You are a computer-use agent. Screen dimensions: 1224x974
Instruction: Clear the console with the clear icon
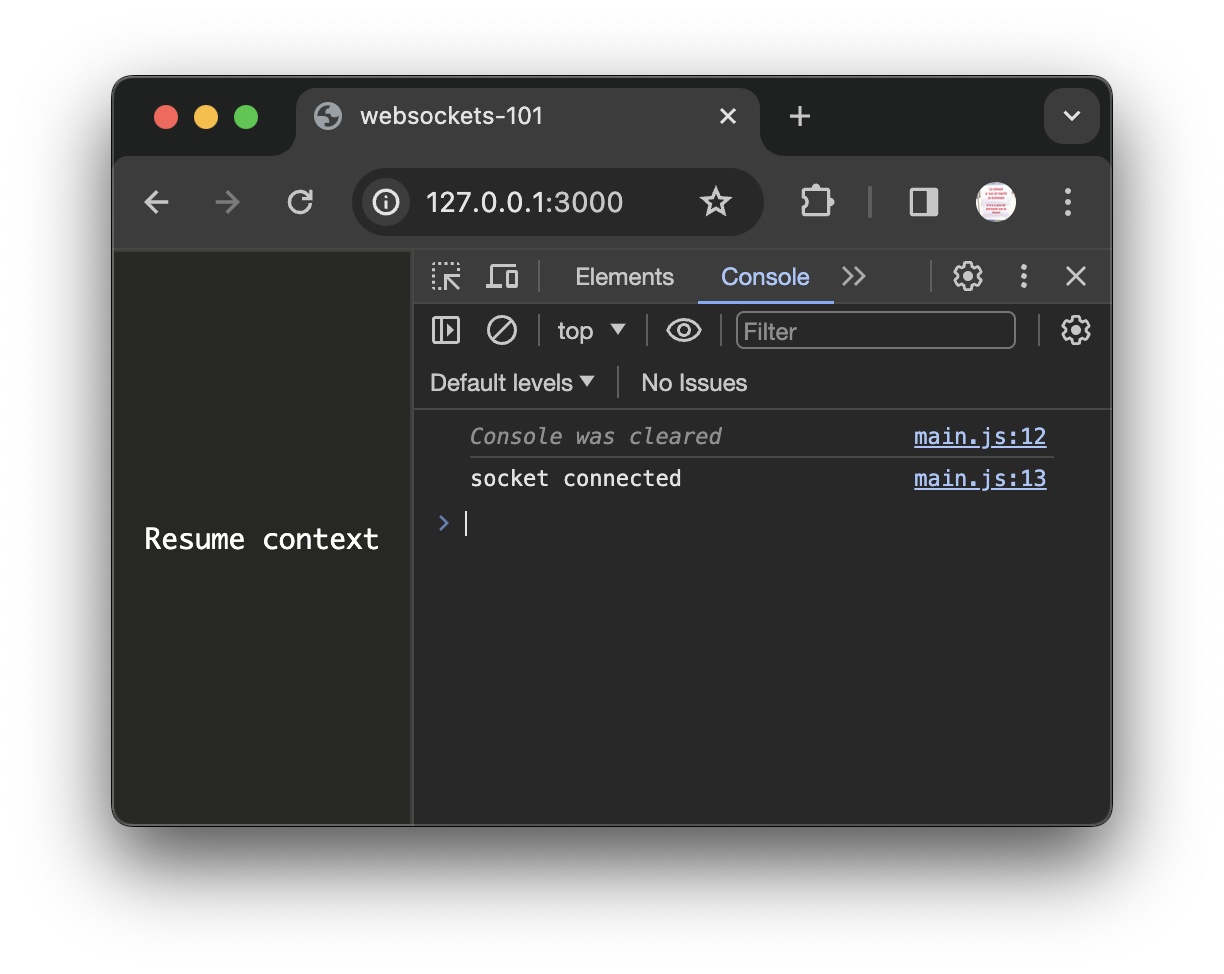click(x=501, y=330)
